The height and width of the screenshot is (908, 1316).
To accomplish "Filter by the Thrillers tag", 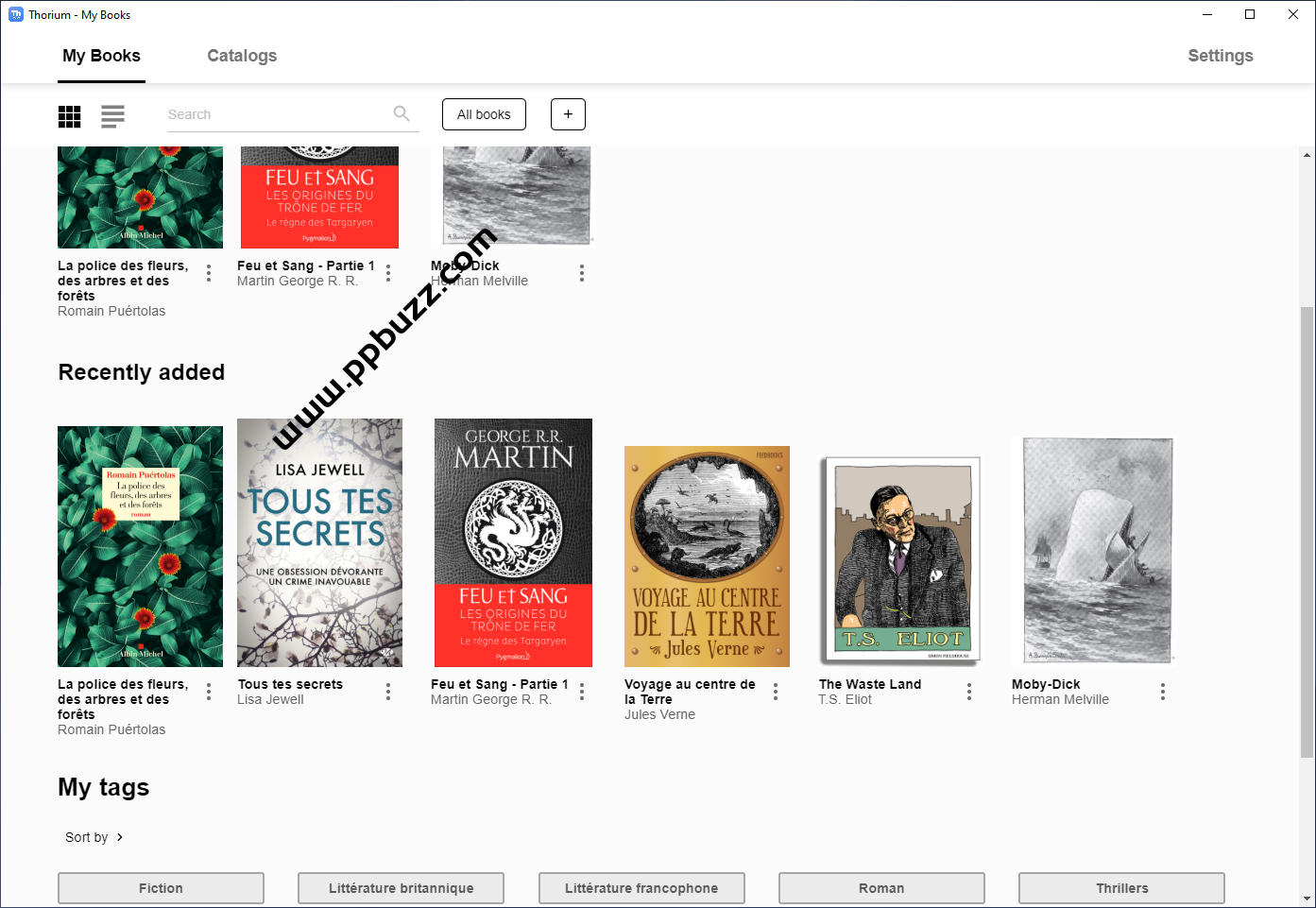I will coord(1121,888).
